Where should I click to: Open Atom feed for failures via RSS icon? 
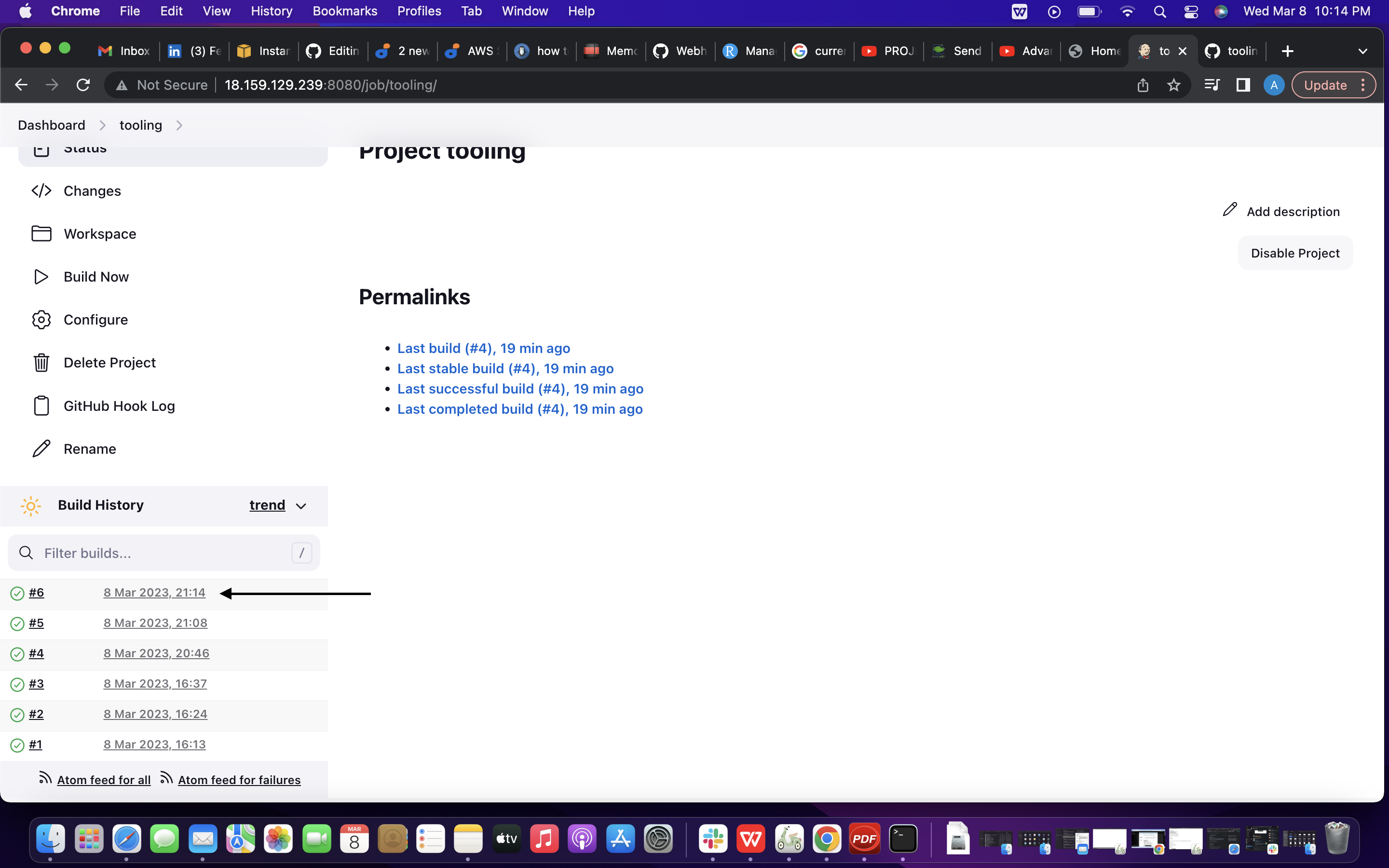(x=166, y=778)
